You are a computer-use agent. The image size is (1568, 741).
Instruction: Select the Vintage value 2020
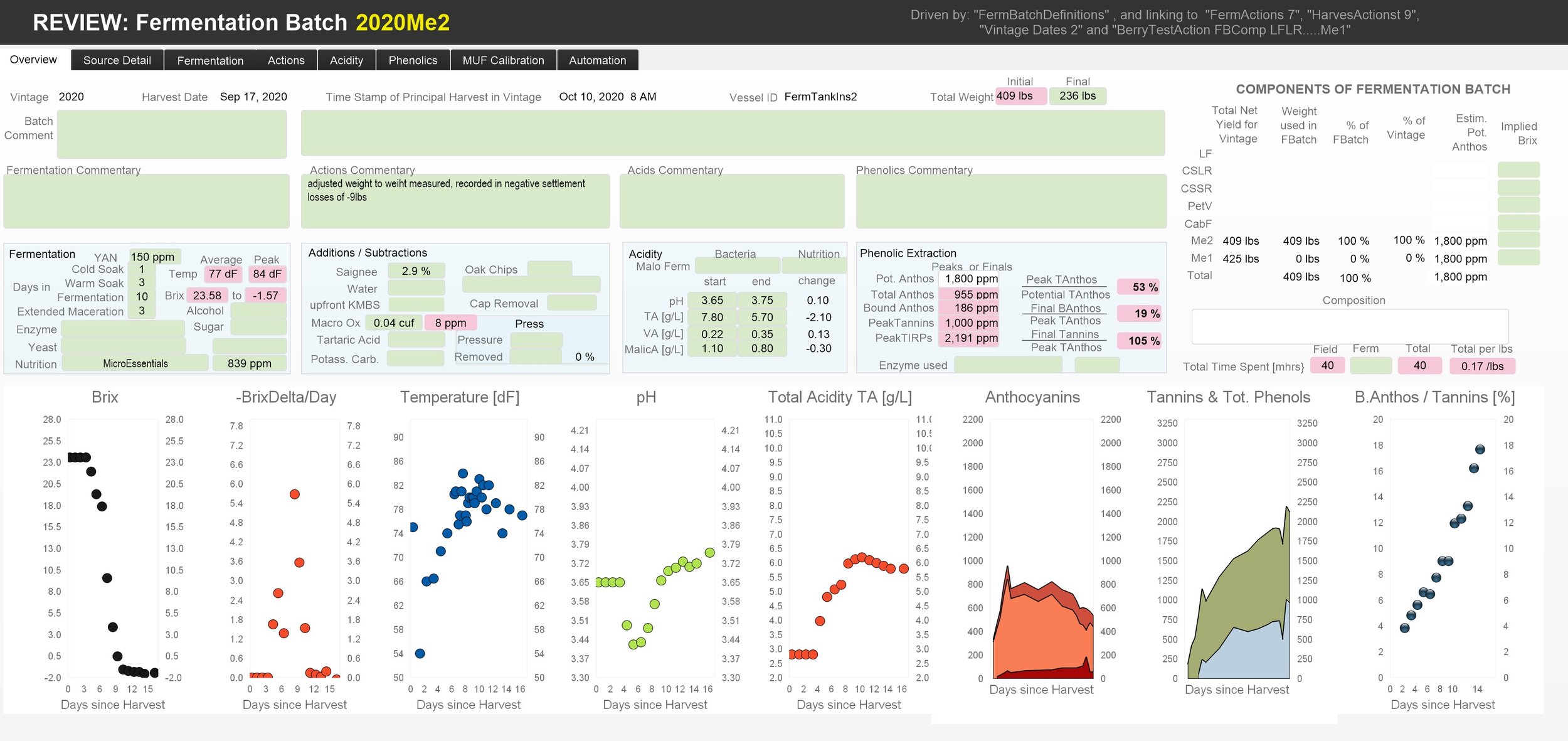point(71,97)
